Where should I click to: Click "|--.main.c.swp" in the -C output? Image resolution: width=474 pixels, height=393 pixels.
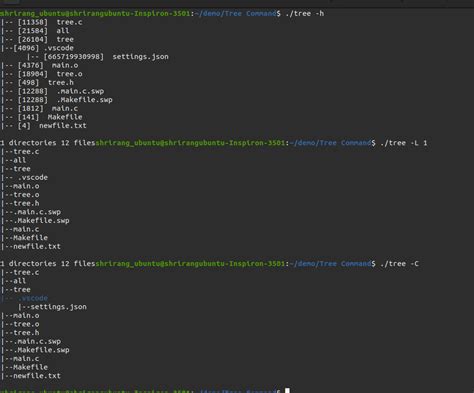pyautogui.click(x=31, y=341)
